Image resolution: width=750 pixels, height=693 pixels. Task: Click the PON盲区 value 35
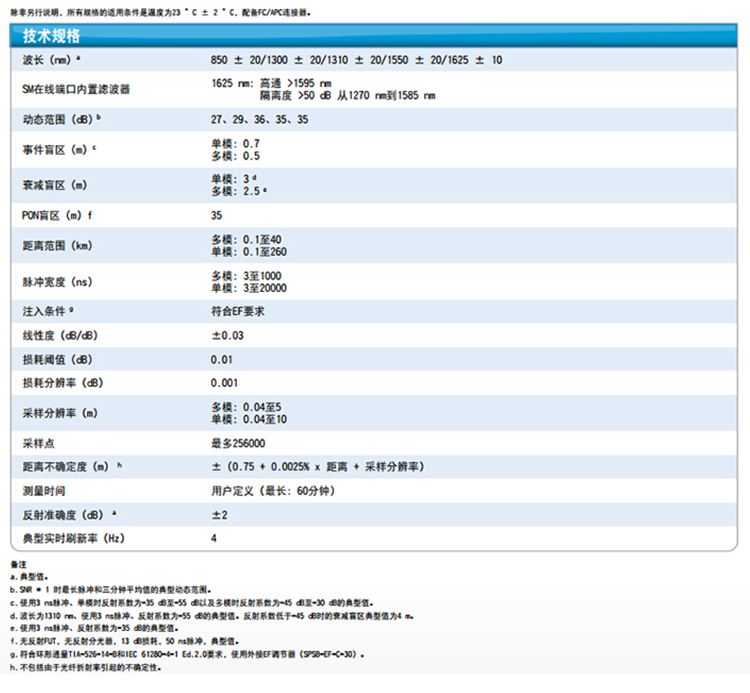click(217, 215)
